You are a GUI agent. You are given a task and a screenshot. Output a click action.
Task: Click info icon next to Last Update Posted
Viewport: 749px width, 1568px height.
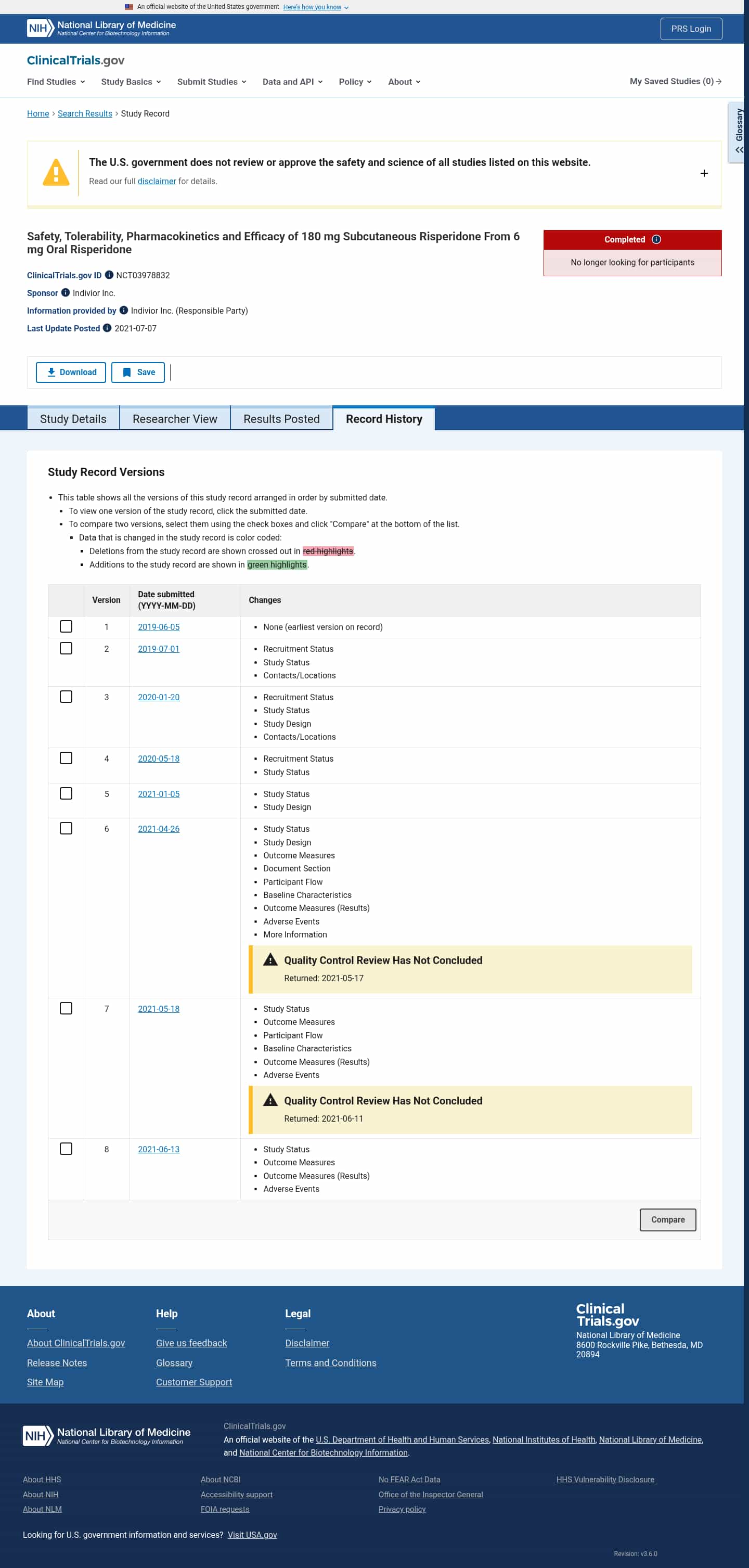[x=107, y=328]
